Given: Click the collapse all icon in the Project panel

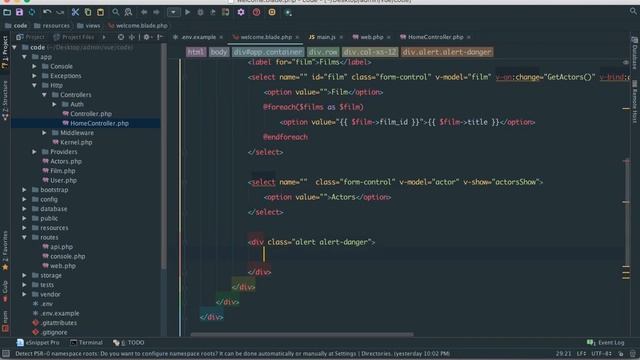Looking at the screenshot, I should click(x=131, y=37).
